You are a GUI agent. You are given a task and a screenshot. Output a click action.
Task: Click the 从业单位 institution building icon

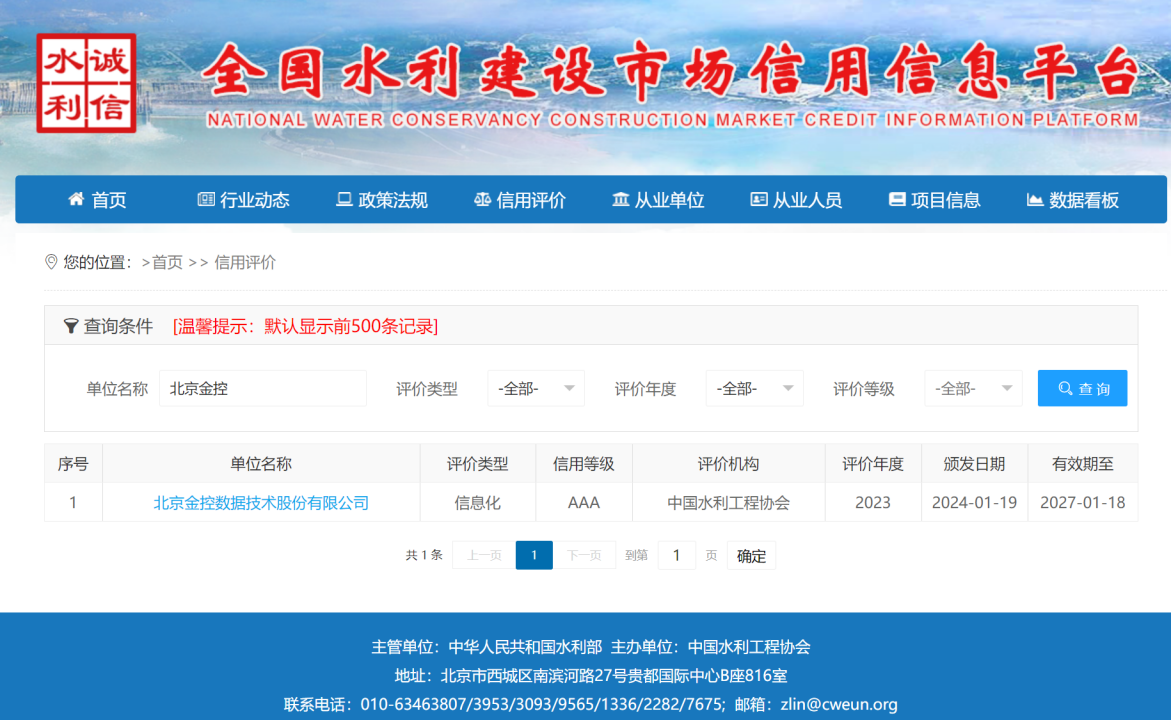(x=621, y=199)
